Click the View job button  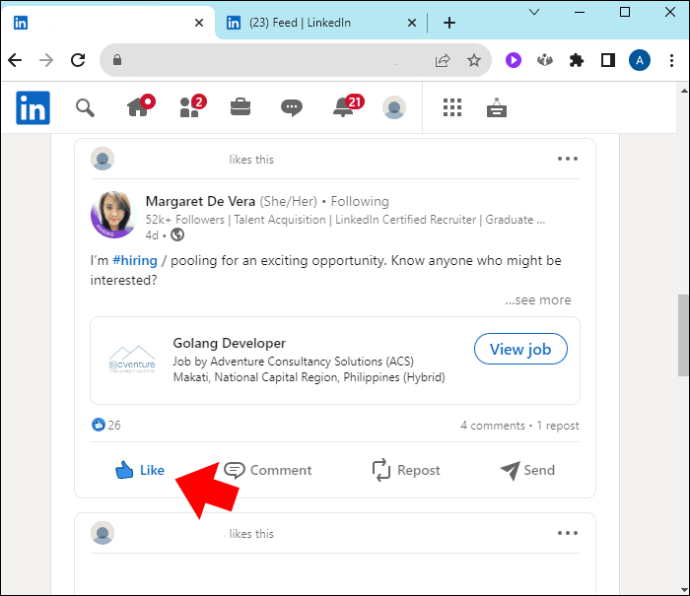[521, 349]
